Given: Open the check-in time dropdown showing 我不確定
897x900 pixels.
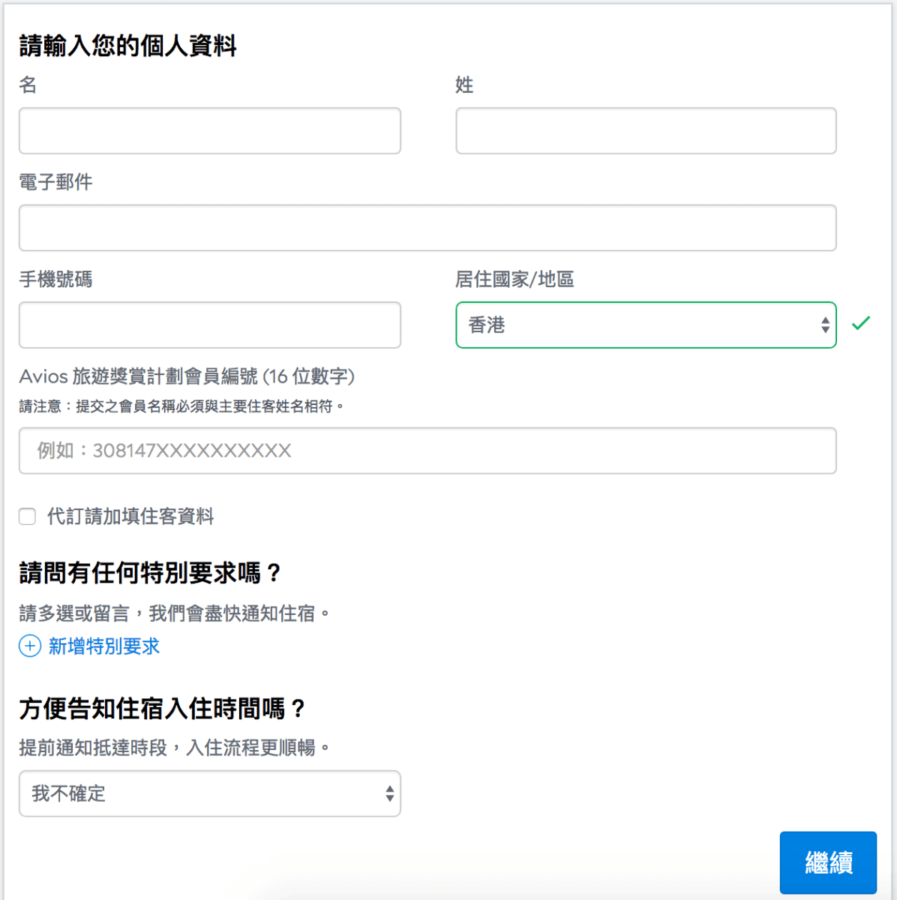Looking at the screenshot, I should click(210, 794).
